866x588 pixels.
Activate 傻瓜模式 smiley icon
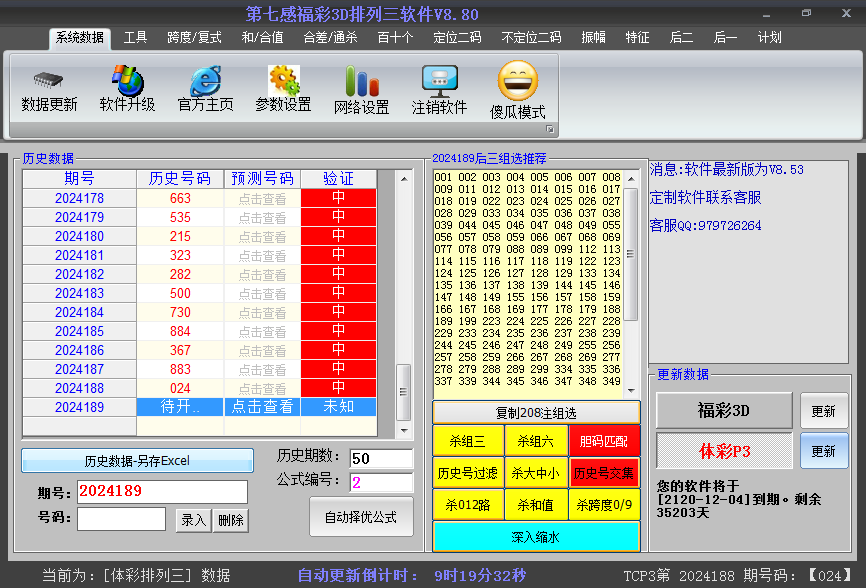pos(518,81)
